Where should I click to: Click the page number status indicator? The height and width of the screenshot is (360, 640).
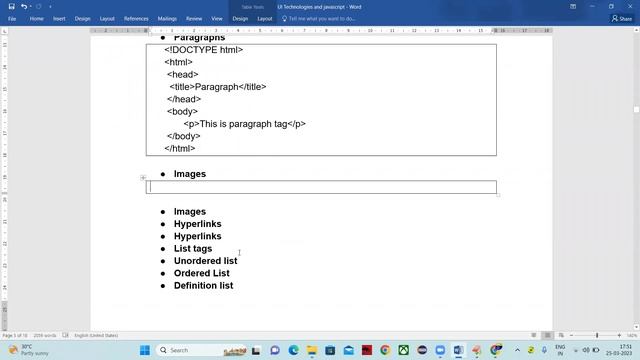coord(15,336)
